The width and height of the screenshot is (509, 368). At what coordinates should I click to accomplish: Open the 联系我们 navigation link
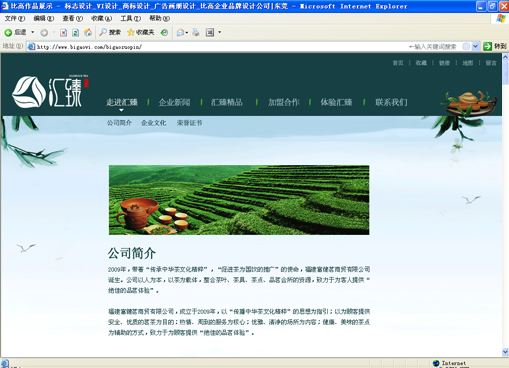[x=391, y=102]
